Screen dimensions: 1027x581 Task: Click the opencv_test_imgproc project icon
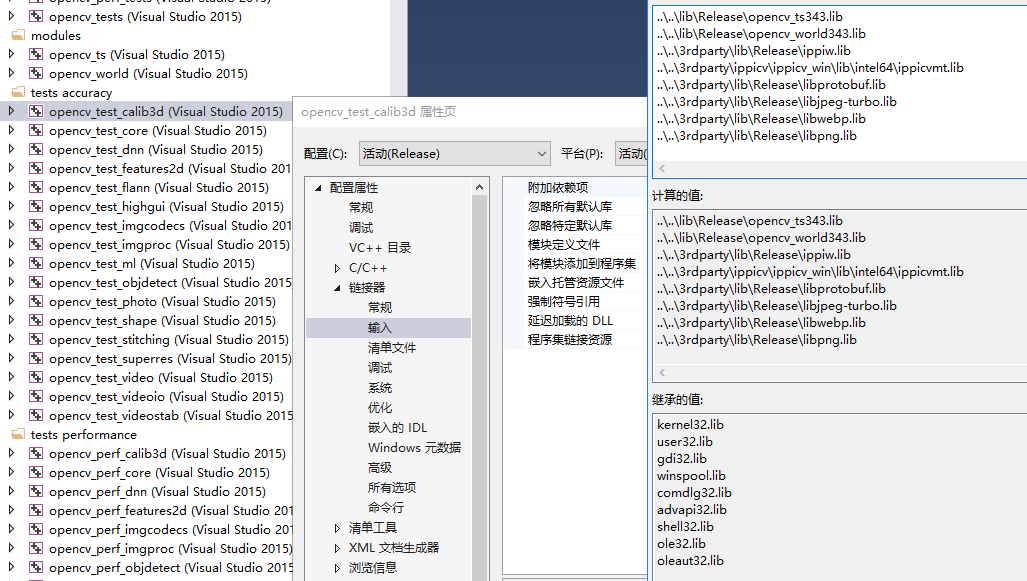36,244
